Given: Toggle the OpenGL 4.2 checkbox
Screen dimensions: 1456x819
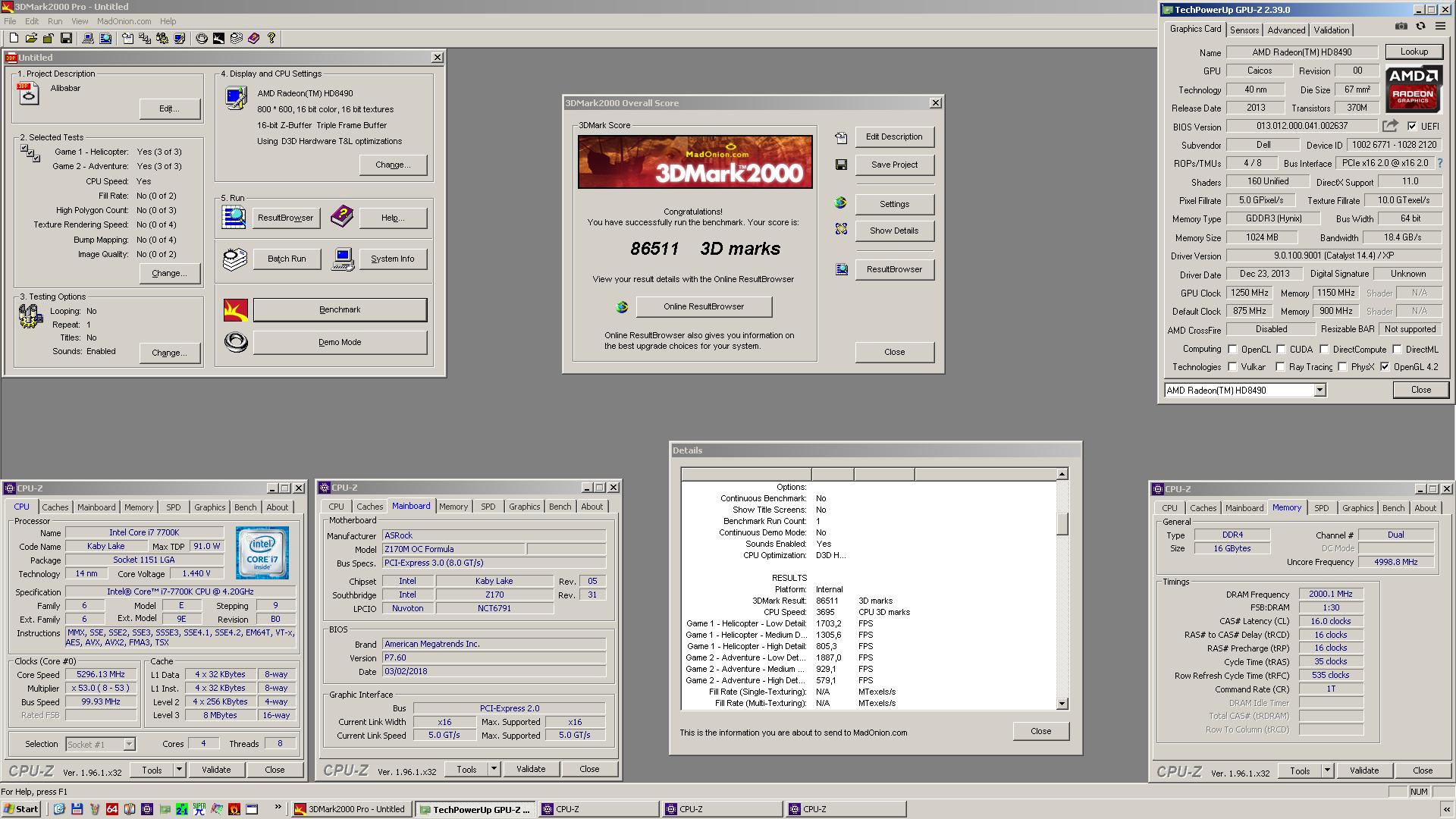Looking at the screenshot, I should 1385,367.
